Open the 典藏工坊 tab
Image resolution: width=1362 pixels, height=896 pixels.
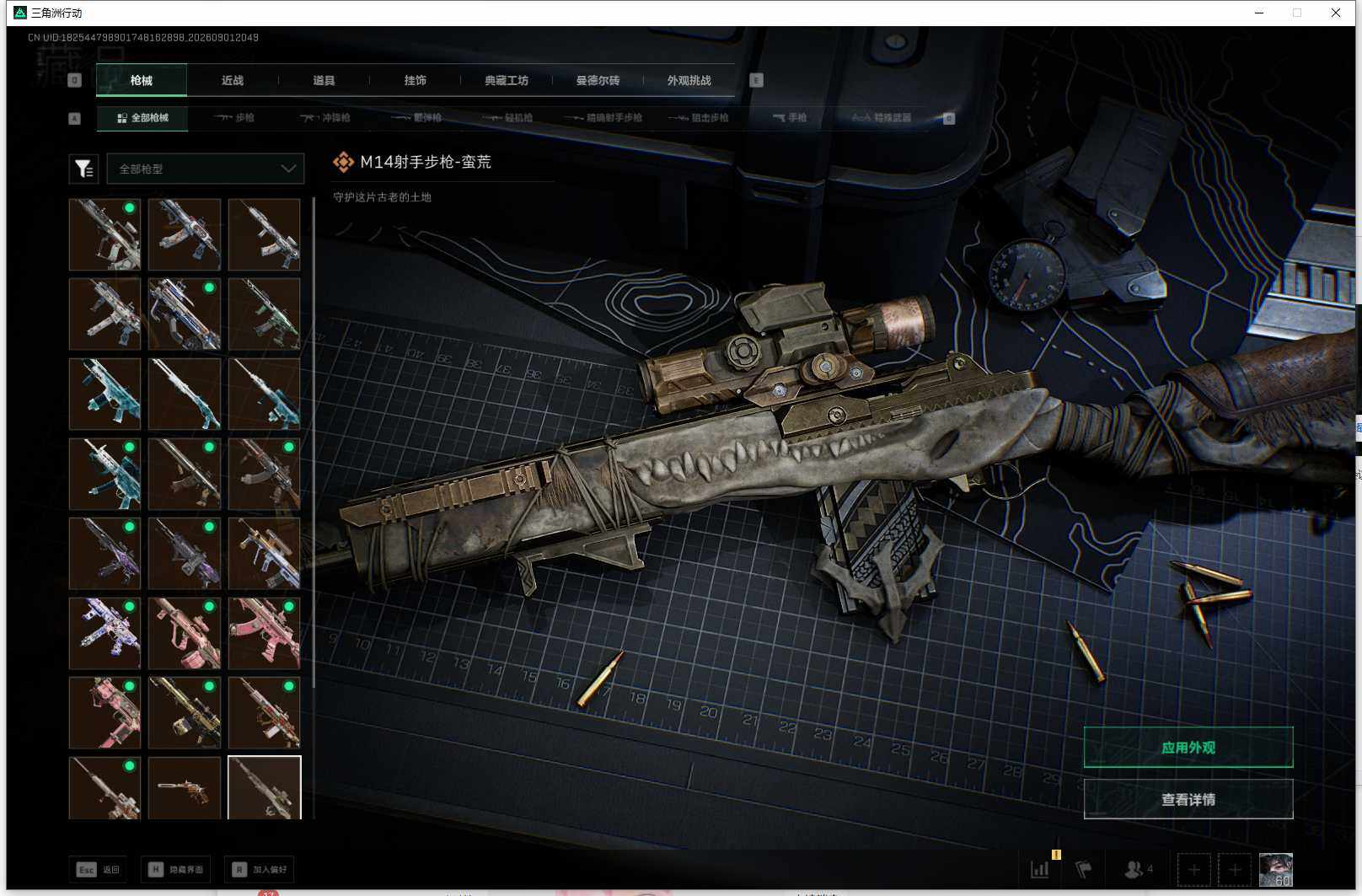tap(507, 81)
